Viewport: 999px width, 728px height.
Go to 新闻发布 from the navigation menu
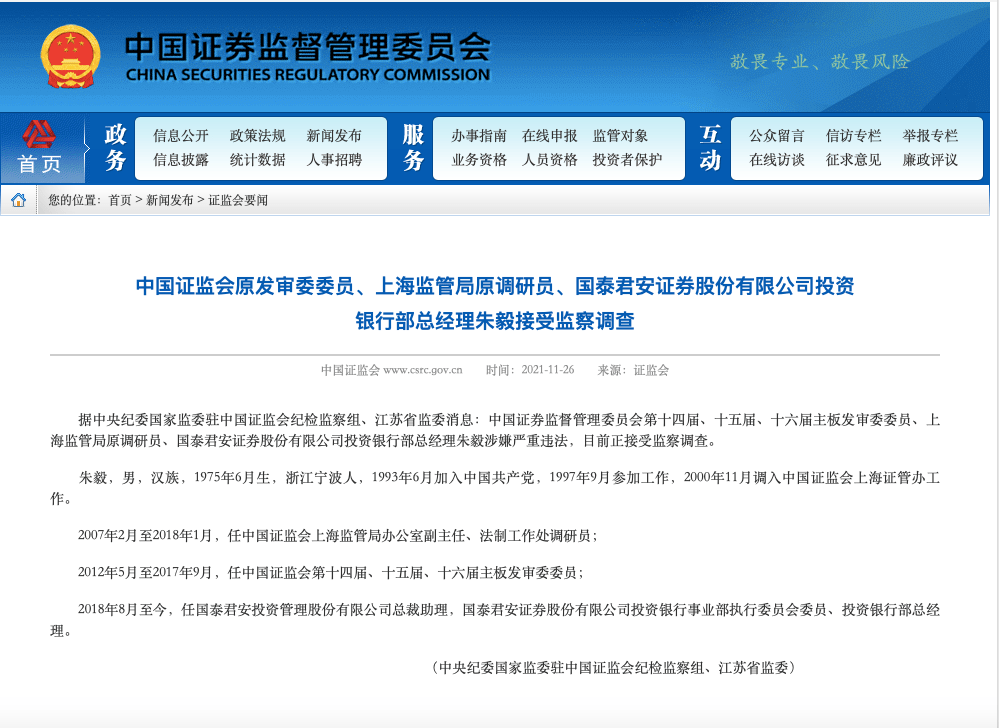(331, 137)
